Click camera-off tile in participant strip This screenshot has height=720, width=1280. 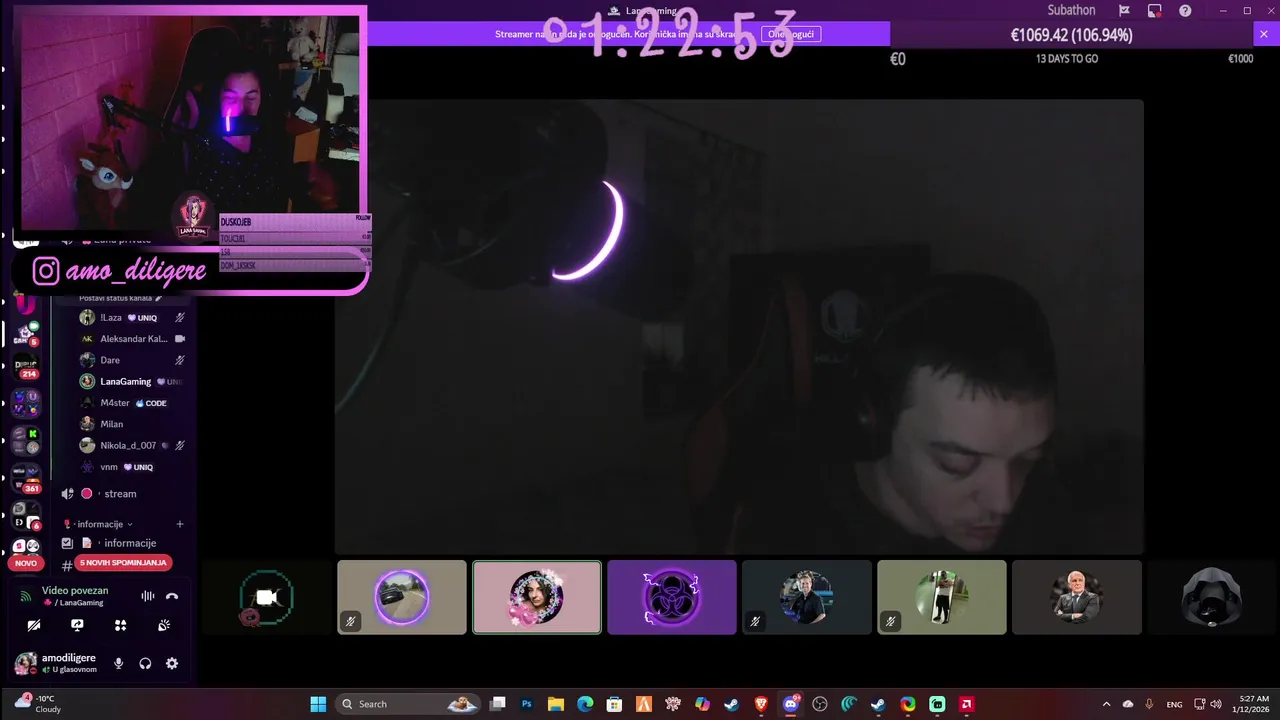click(x=266, y=597)
